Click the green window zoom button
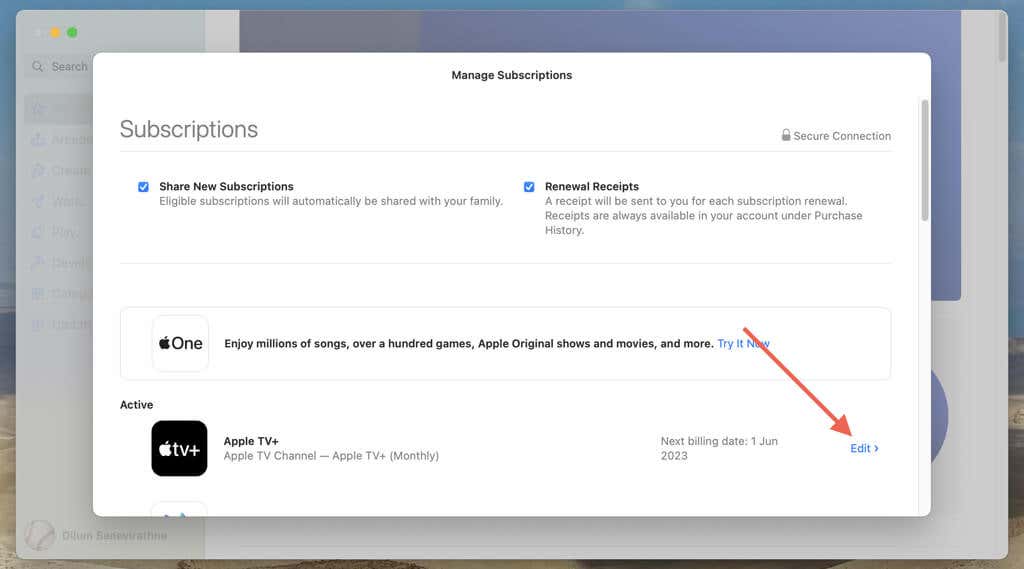 [x=72, y=33]
